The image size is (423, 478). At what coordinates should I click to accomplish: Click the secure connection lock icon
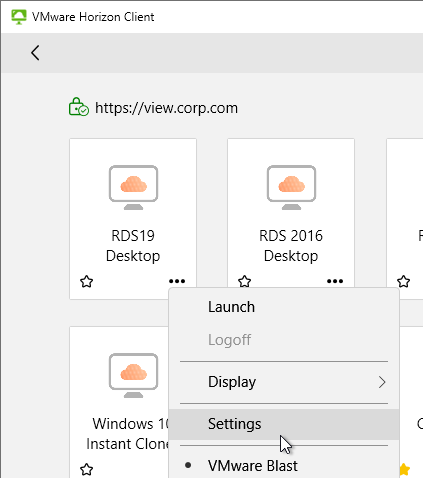point(79,107)
